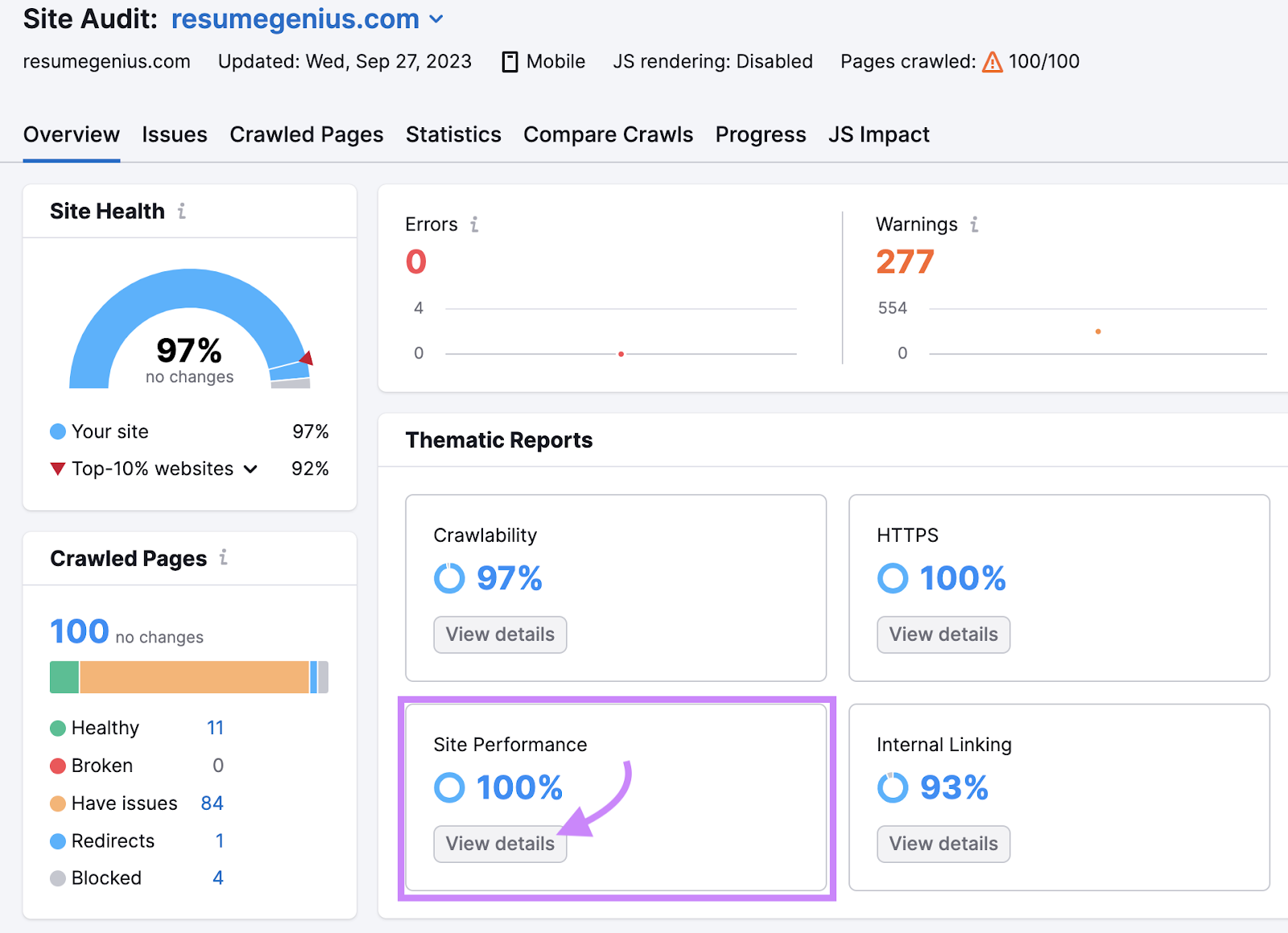Screen dimensions: 1288x933
Task: Click the Crawlability progress ring icon
Action: click(449, 578)
